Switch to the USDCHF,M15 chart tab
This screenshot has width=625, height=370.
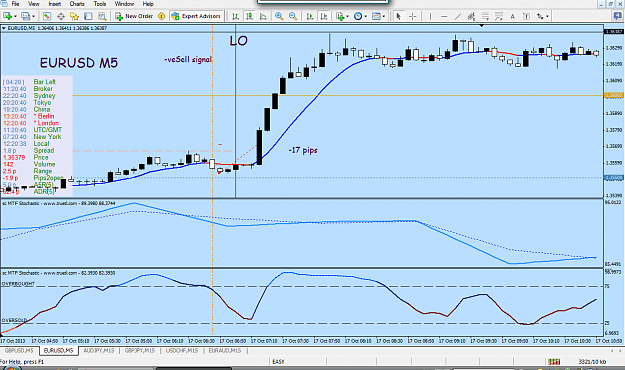(x=182, y=350)
